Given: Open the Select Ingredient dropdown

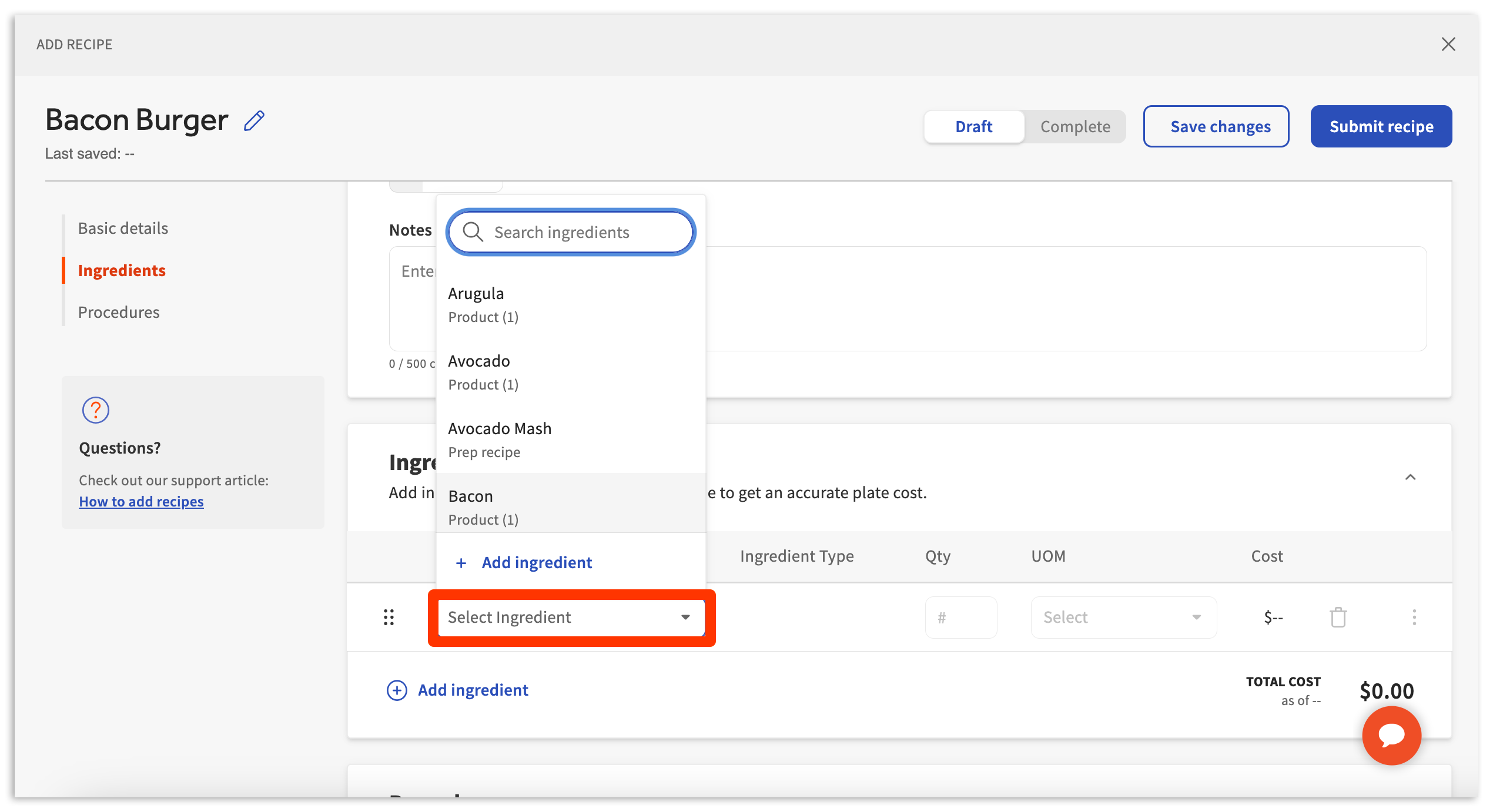Looking at the screenshot, I should click(570, 617).
